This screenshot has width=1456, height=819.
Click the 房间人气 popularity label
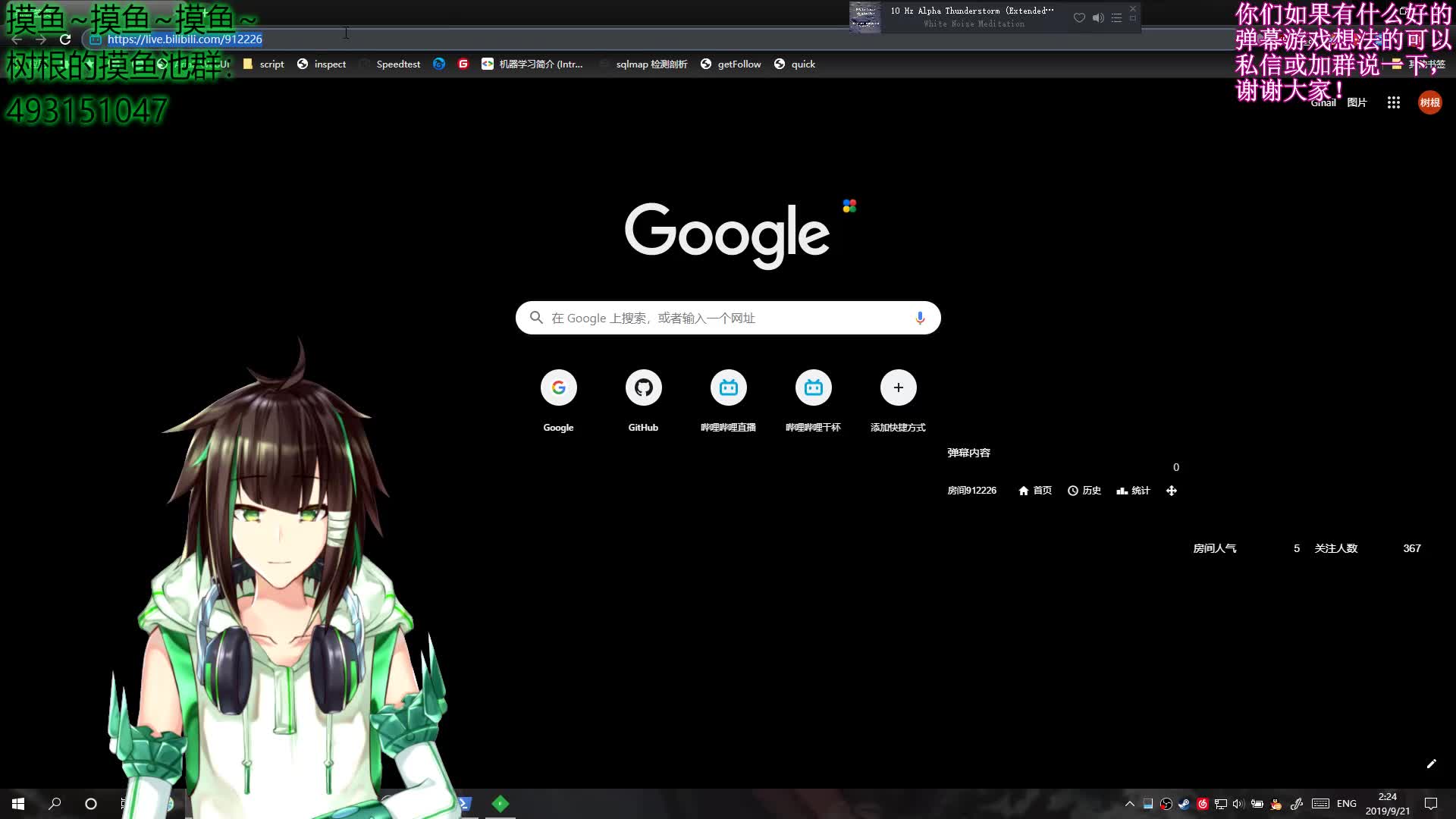(1215, 548)
